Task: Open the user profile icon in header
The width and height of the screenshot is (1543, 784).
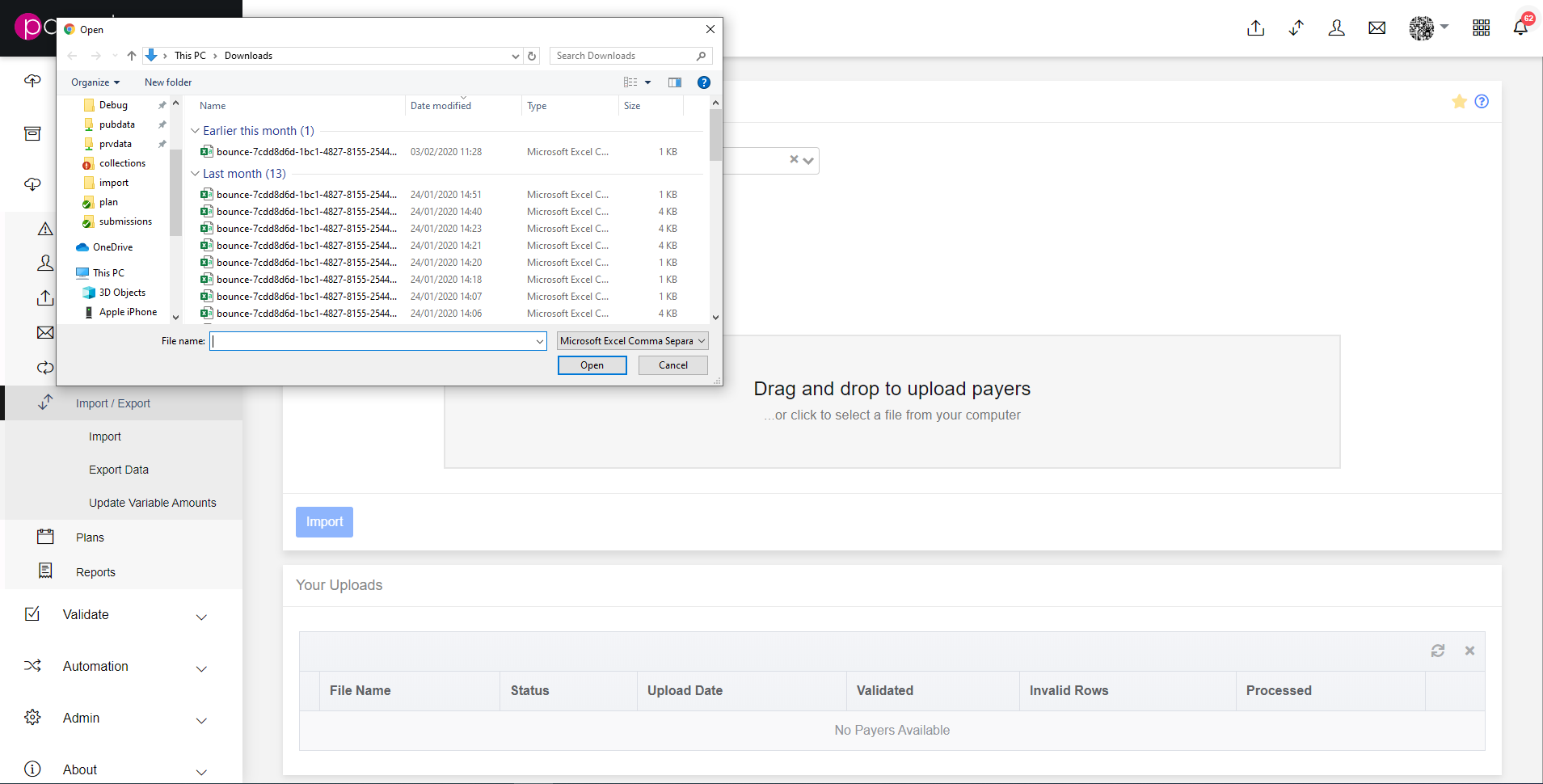Action: 1337,28
